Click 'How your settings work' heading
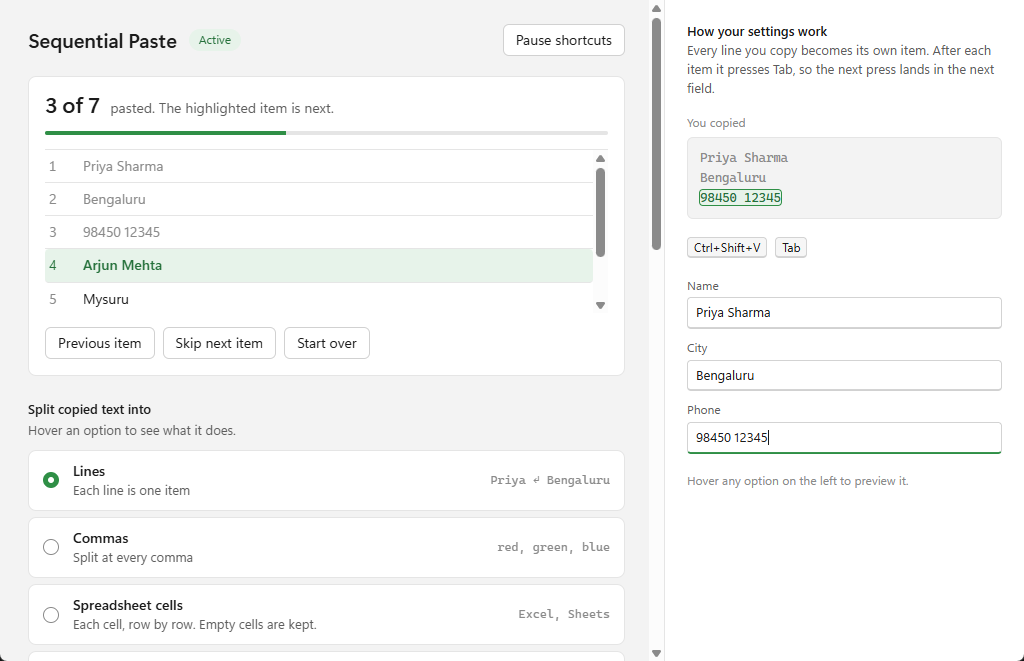This screenshot has width=1024, height=661. coord(757,31)
